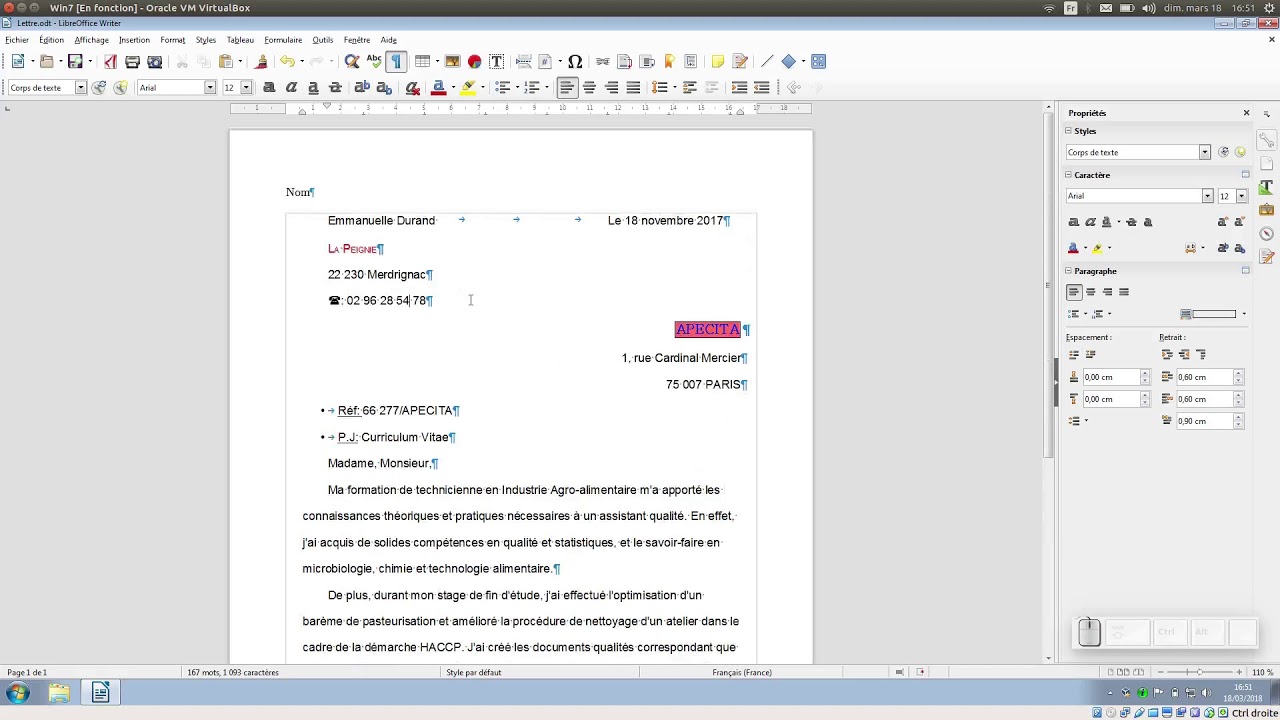Viewport: 1280px width, 720px height.
Task: Open the Affichage menu
Action: pyautogui.click(x=91, y=40)
